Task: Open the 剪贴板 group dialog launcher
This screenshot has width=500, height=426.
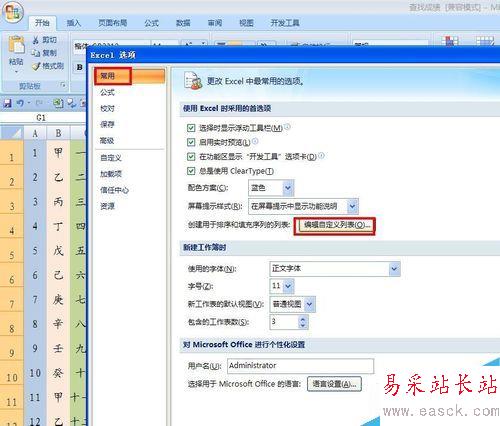Action: click(x=63, y=86)
